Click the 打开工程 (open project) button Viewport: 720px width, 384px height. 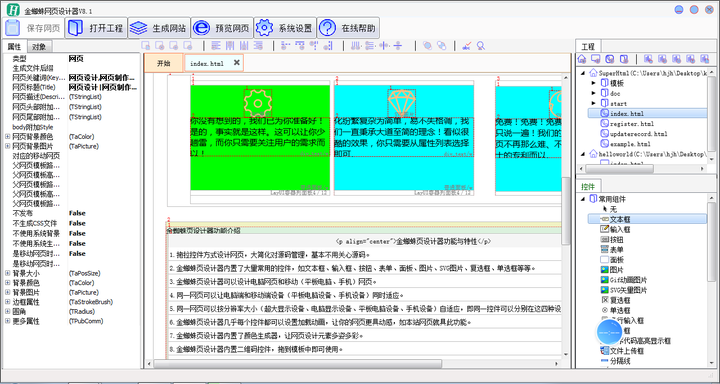96,28
